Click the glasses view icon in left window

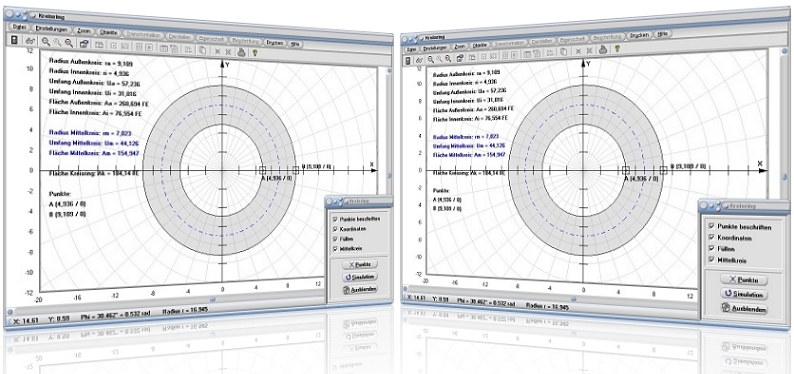point(30,41)
